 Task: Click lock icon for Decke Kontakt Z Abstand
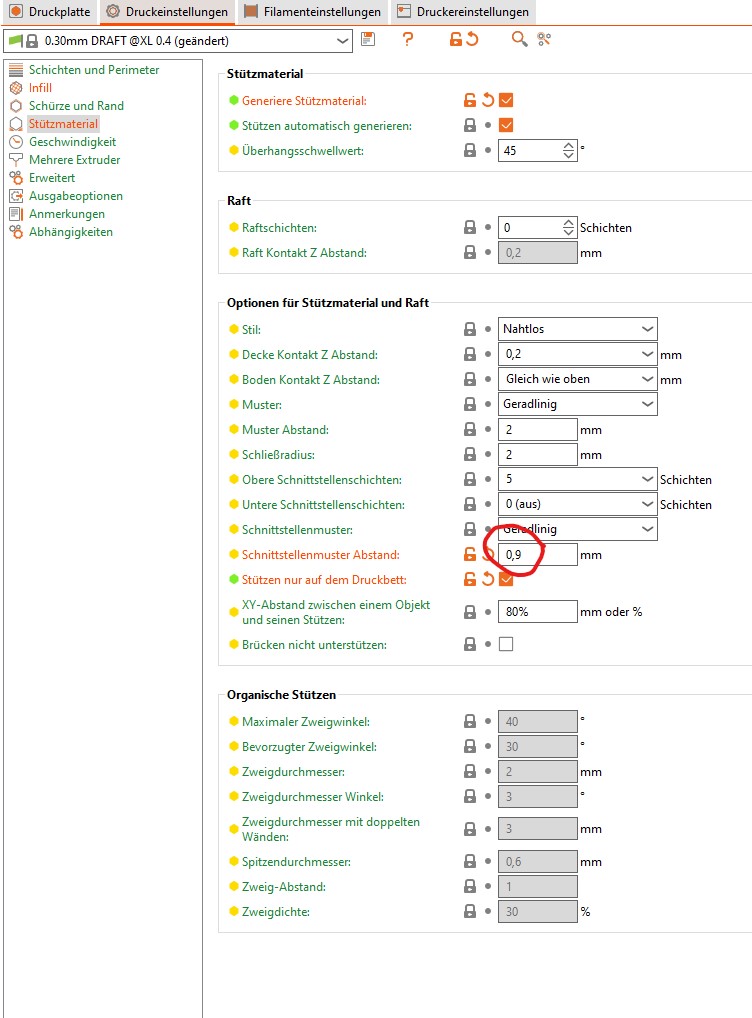coord(470,354)
